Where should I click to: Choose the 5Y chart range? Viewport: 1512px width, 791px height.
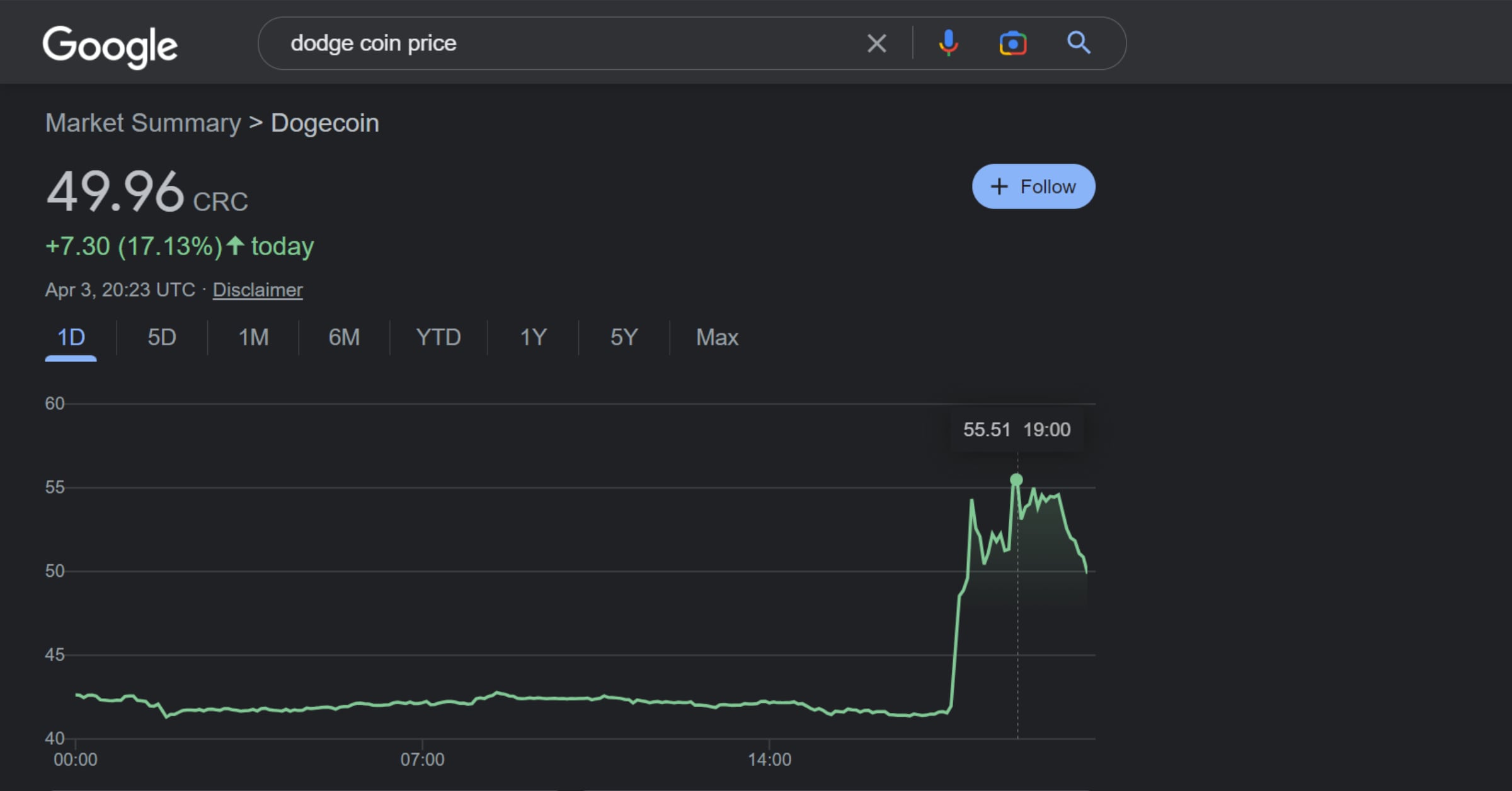point(624,338)
